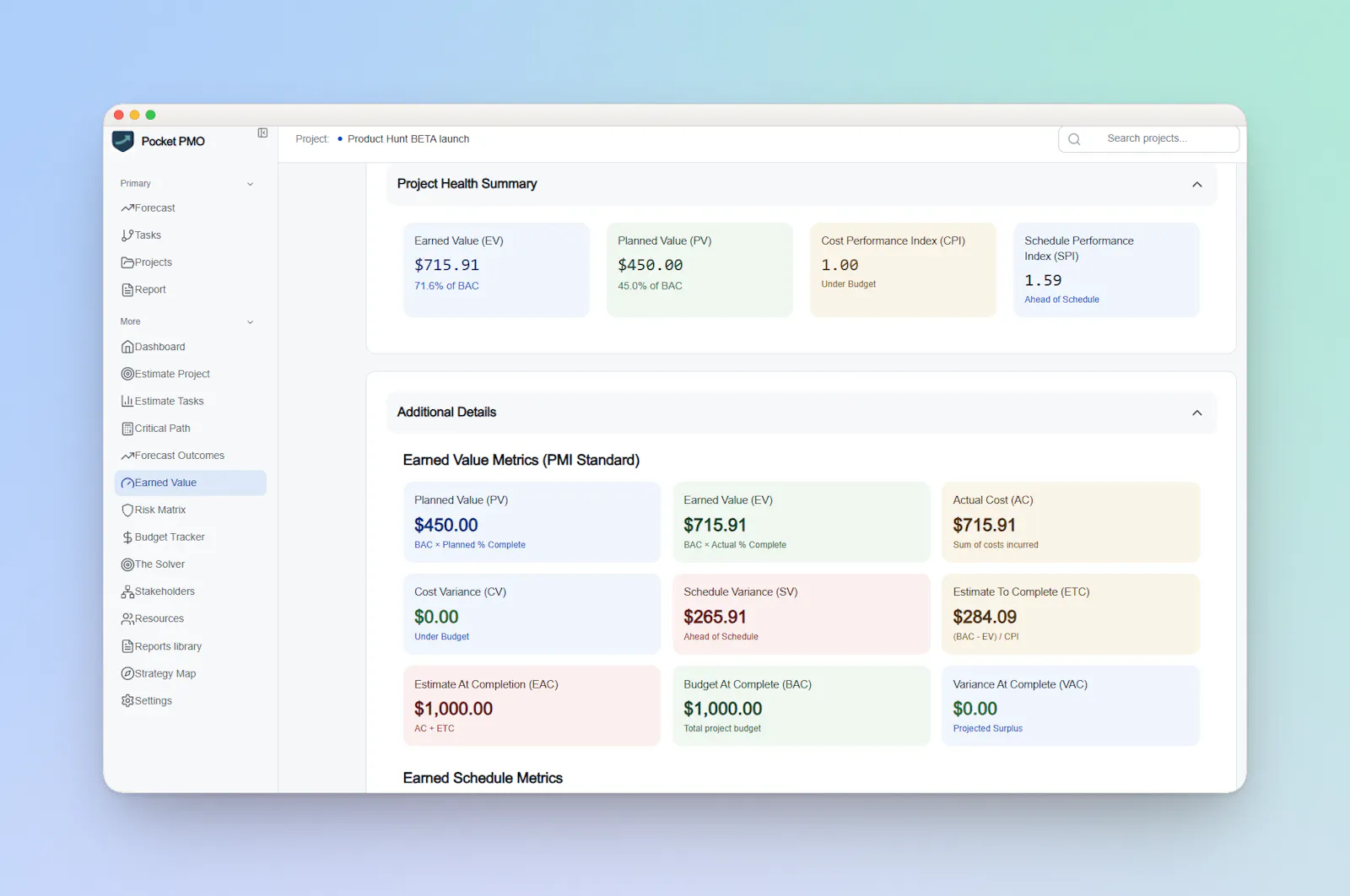Click the Earned Schedule Metrics heading
Screen dimensions: 1350x896
click(483, 778)
